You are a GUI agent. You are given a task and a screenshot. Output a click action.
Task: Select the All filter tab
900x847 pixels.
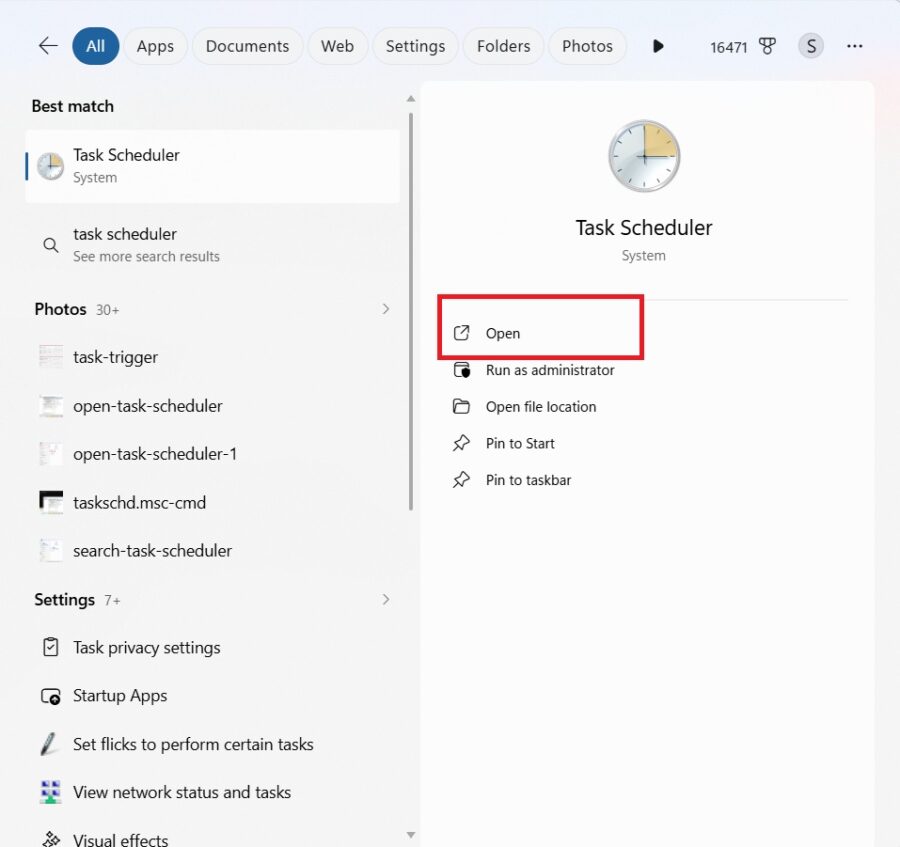coord(95,46)
